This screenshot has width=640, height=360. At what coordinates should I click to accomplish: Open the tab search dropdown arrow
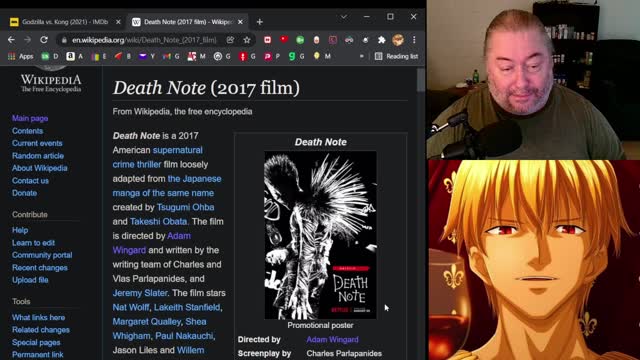pyautogui.click(x=344, y=17)
